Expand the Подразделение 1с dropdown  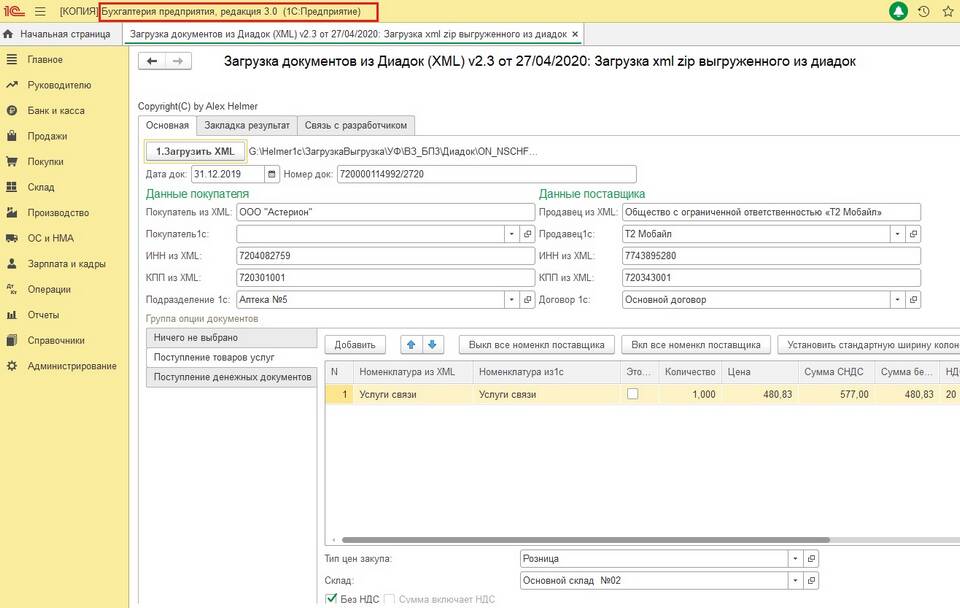[x=512, y=299]
